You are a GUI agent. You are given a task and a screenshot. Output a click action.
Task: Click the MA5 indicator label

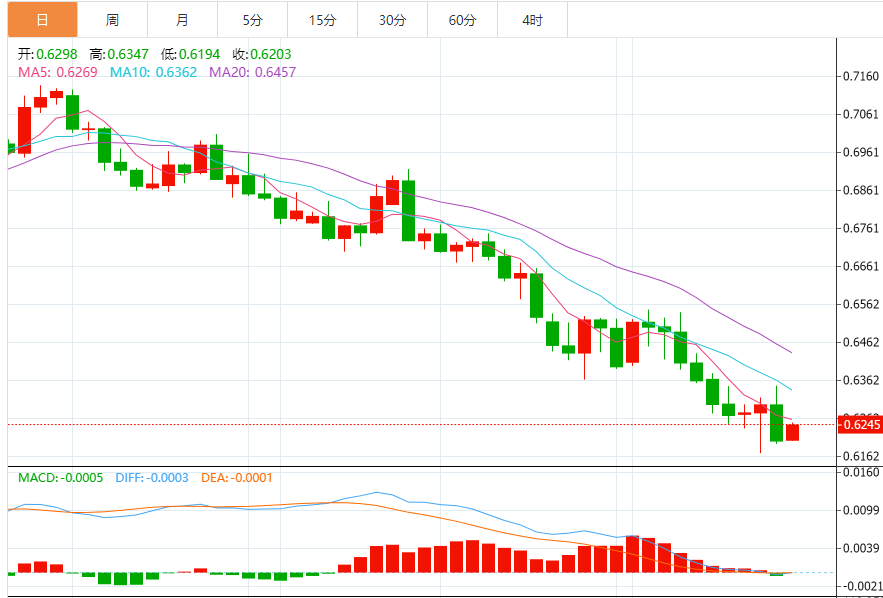(58, 72)
